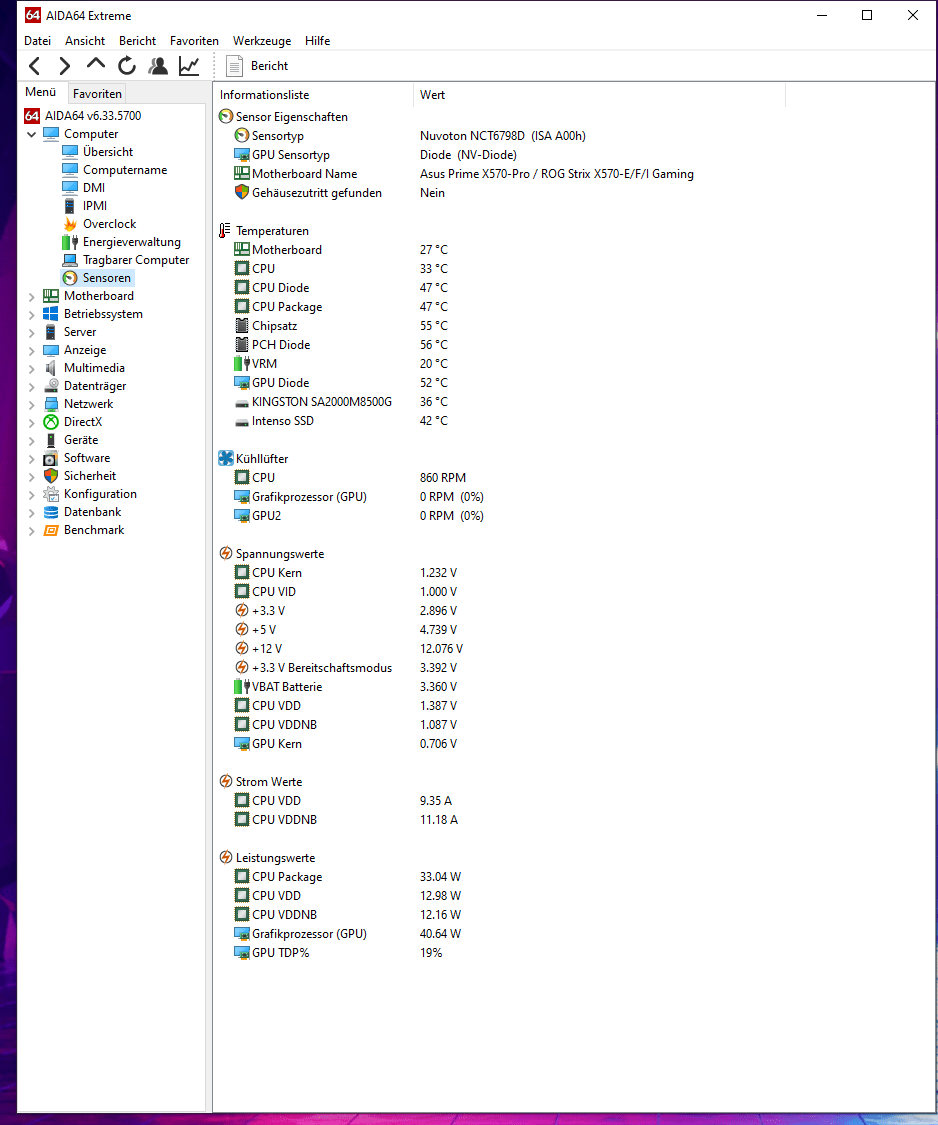Navigate up one level using the up arrow
Image resolution: width=938 pixels, height=1125 pixels.
pos(95,65)
